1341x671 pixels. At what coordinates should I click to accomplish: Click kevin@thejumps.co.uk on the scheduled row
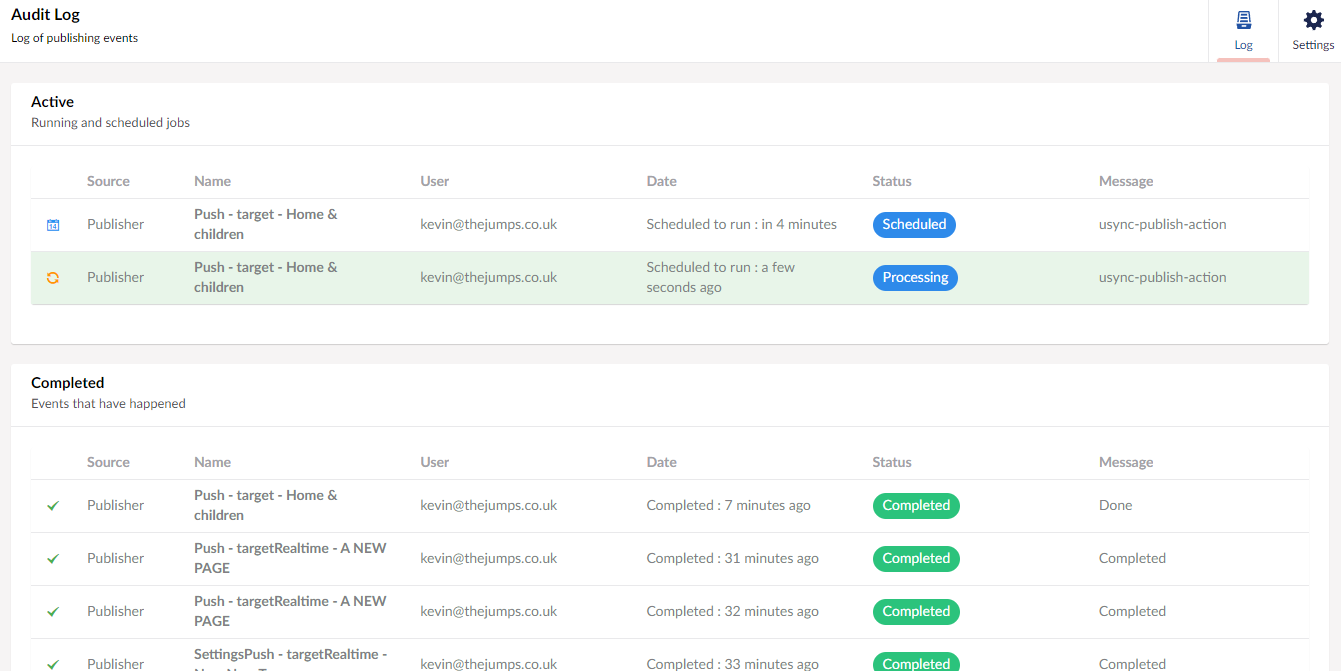(488, 224)
